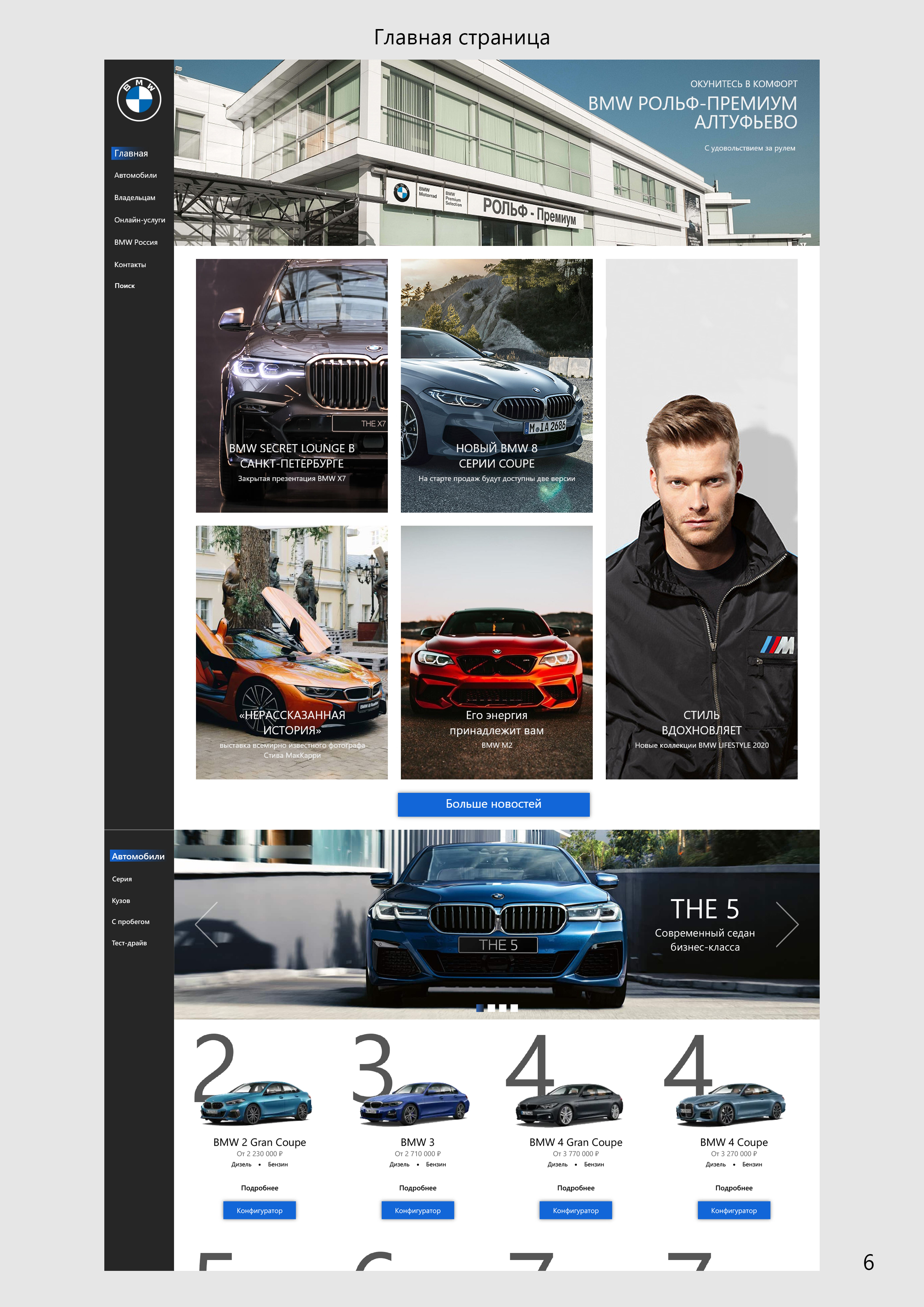Click Поиск in the sidebar

tap(125, 286)
